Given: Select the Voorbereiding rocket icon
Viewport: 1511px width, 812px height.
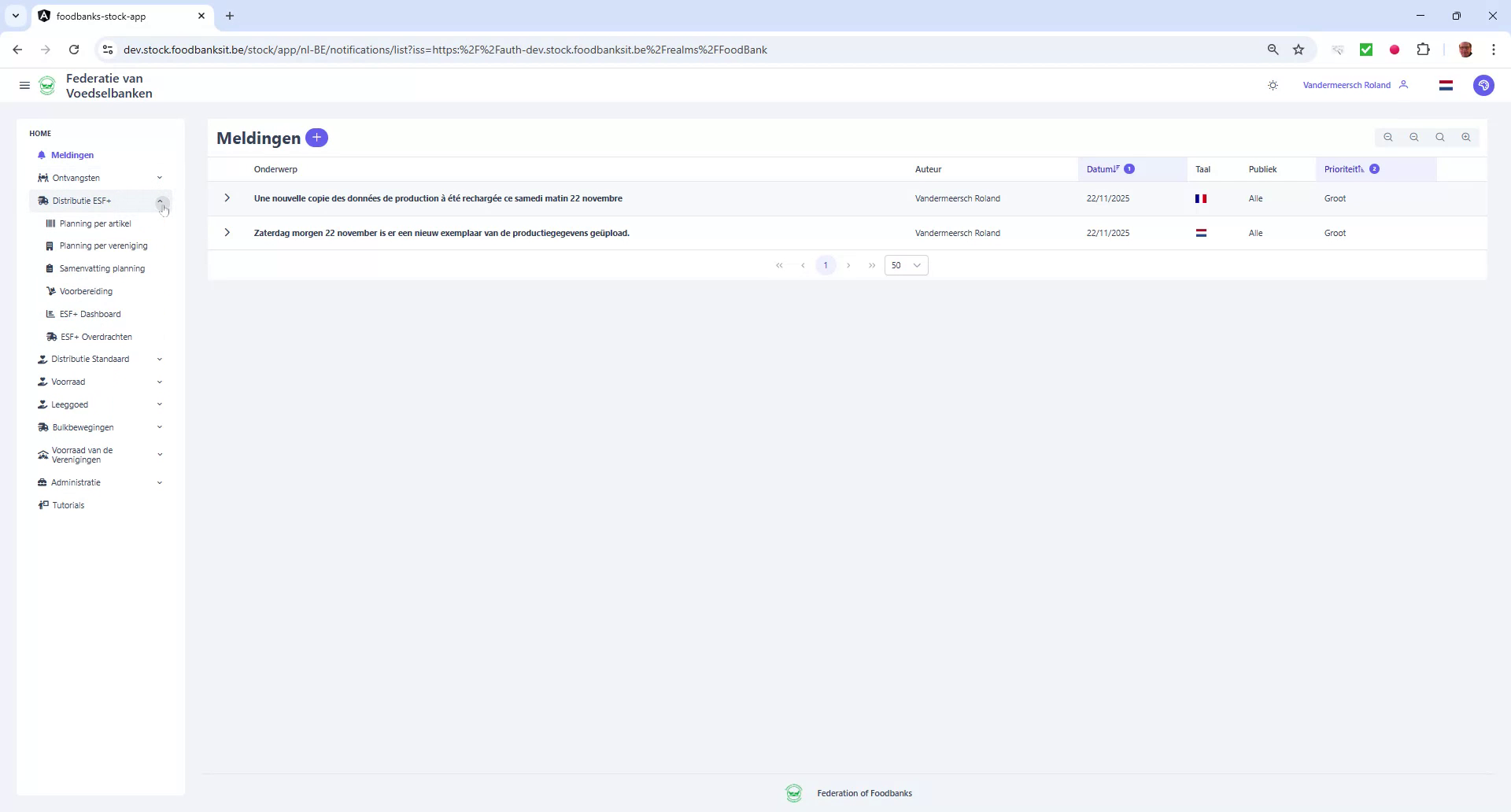Looking at the screenshot, I should [50, 291].
